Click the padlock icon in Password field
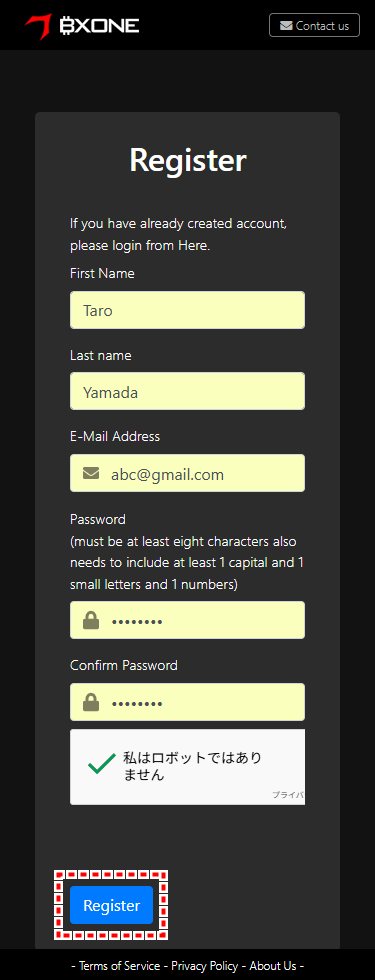This screenshot has height=980, width=375. tap(91, 620)
